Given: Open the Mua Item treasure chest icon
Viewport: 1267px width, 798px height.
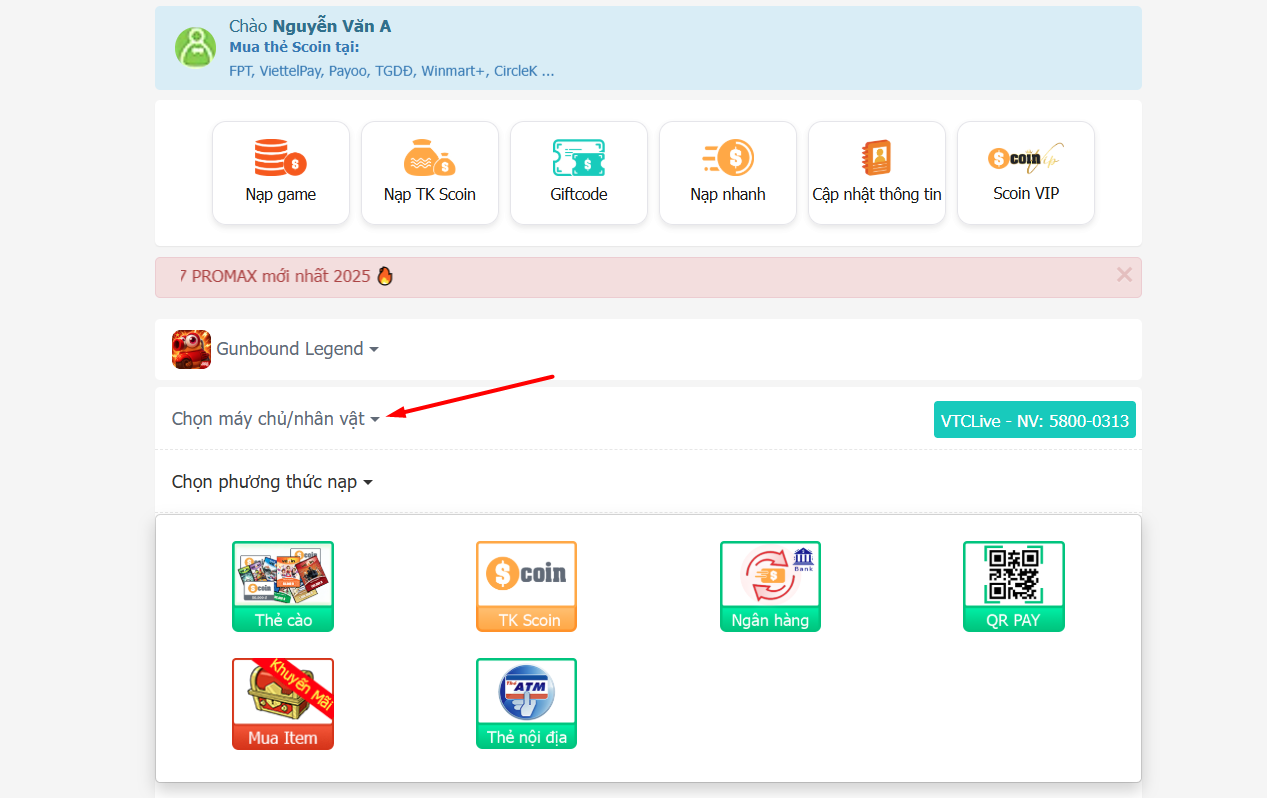Looking at the screenshot, I should (283, 703).
